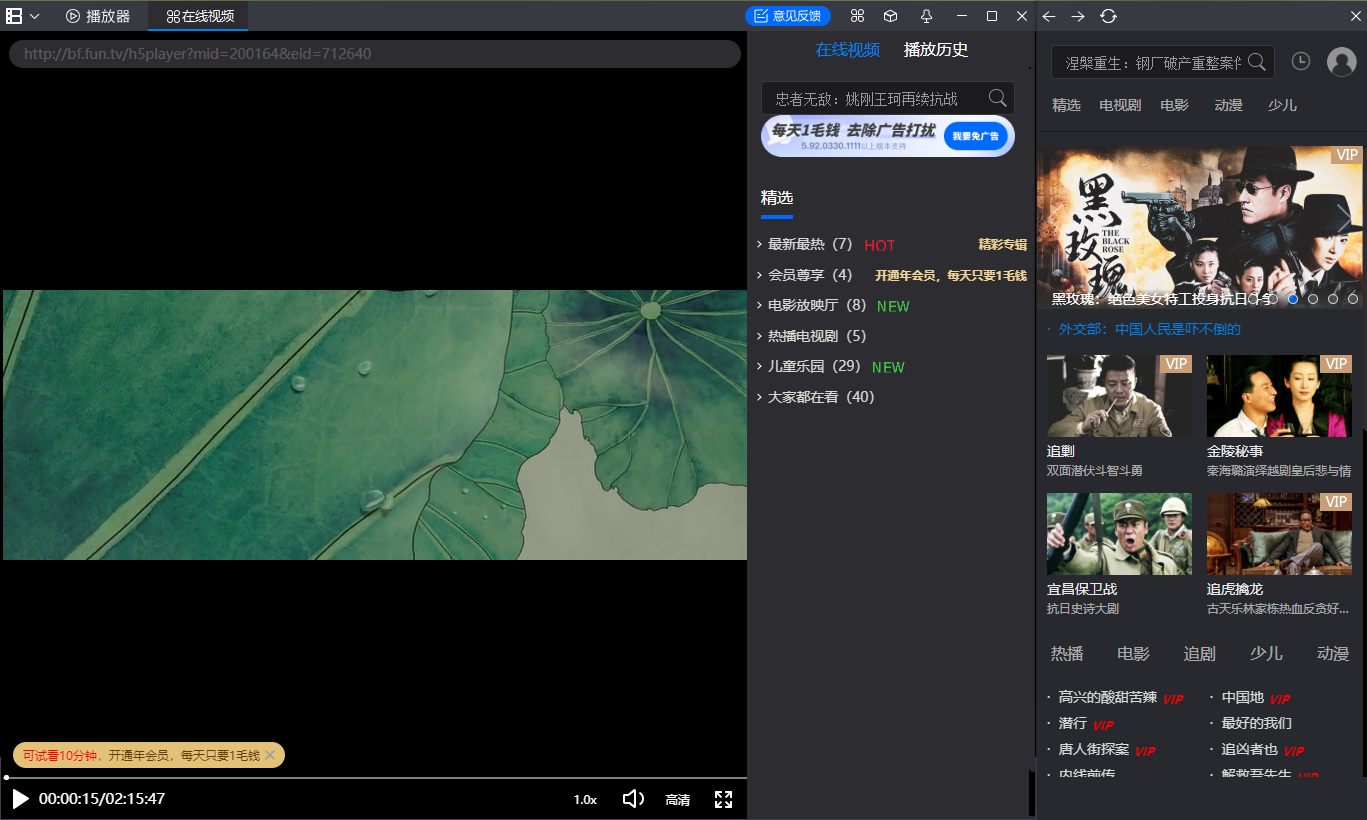
Task: Go back with the left arrow
Action: [x=1049, y=16]
